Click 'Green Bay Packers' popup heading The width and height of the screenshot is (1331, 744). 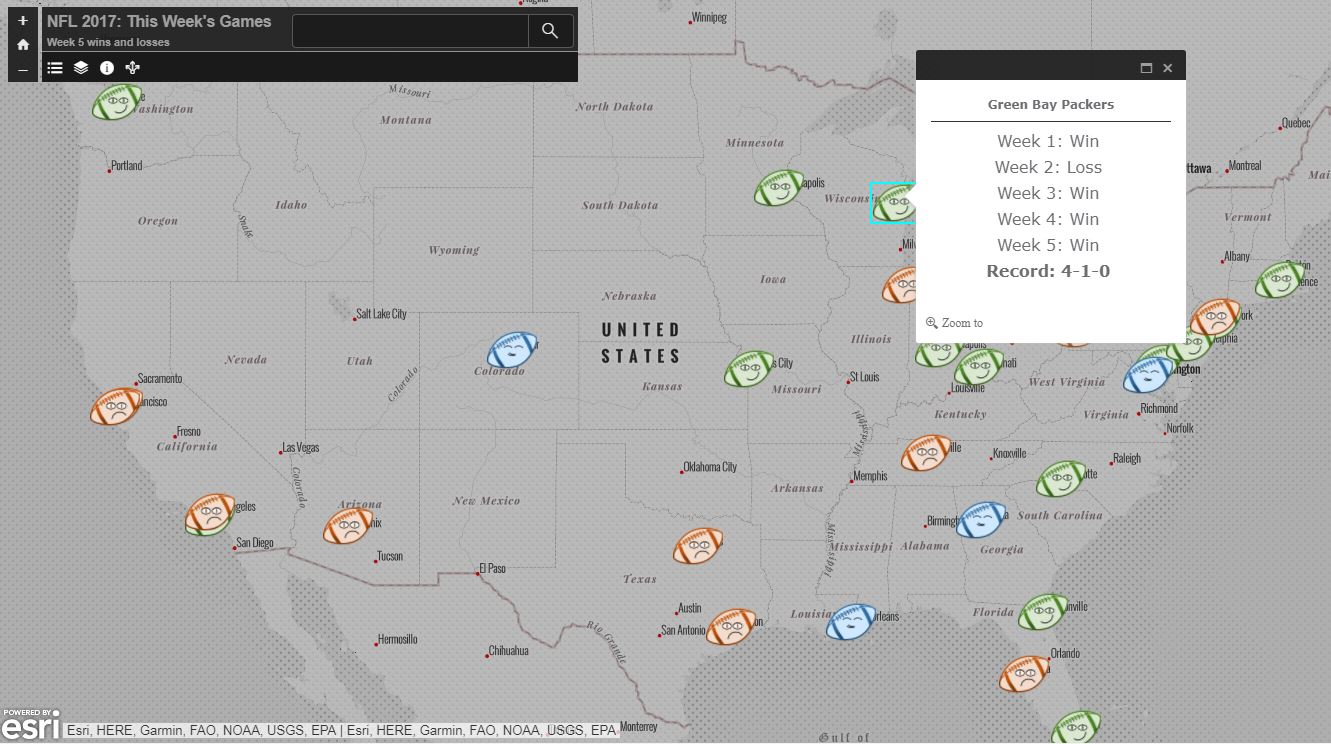pos(1051,104)
